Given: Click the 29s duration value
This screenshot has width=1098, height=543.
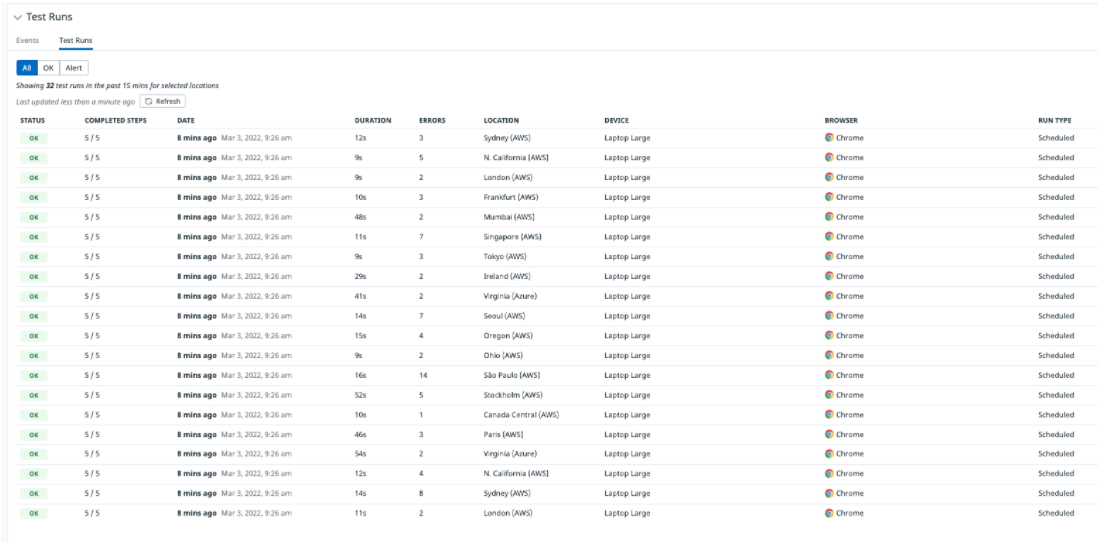Looking at the screenshot, I should pos(361,276).
